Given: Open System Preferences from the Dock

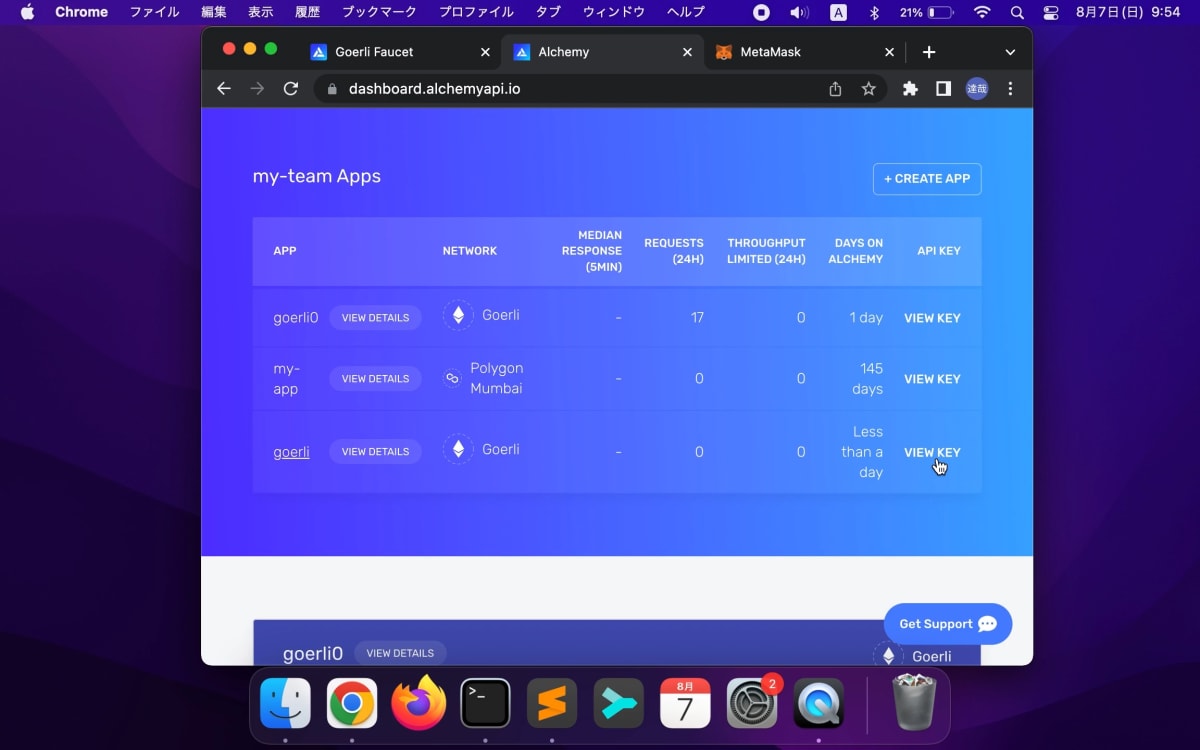Looking at the screenshot, I should tap(752, 704).
